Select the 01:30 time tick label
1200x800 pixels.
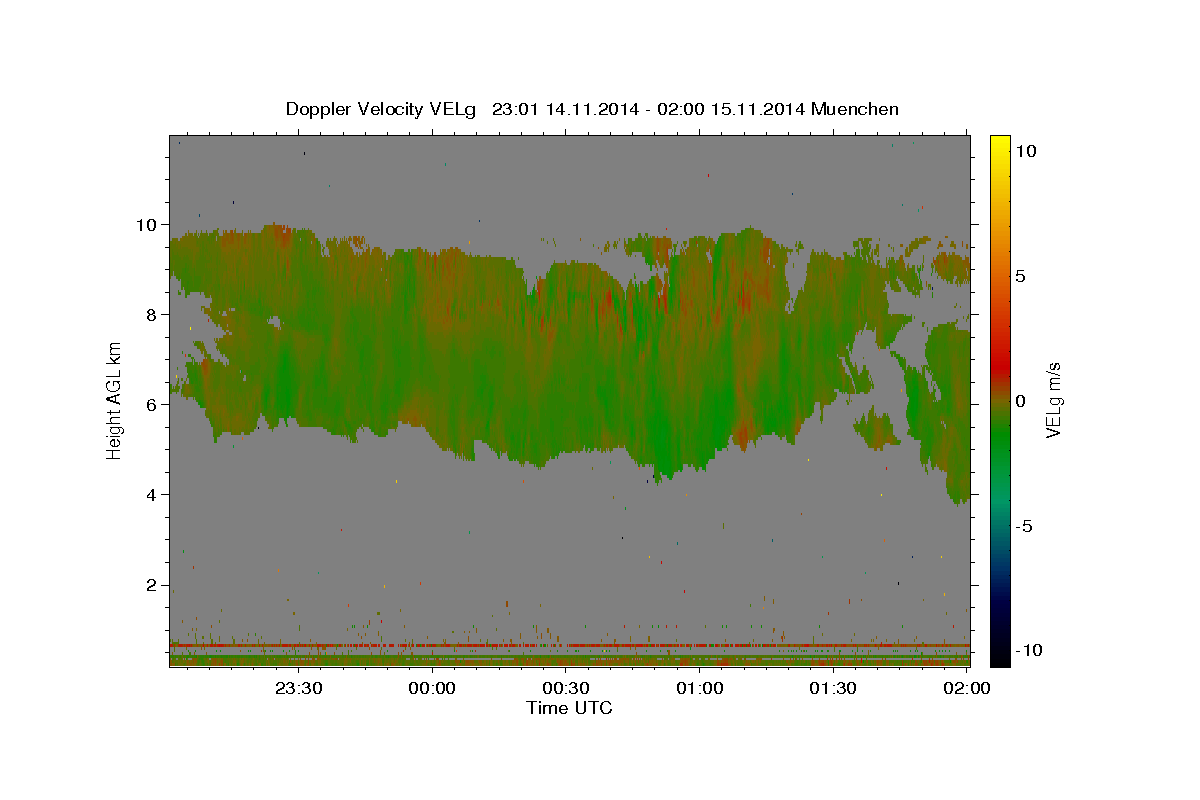tap(832, 688)
